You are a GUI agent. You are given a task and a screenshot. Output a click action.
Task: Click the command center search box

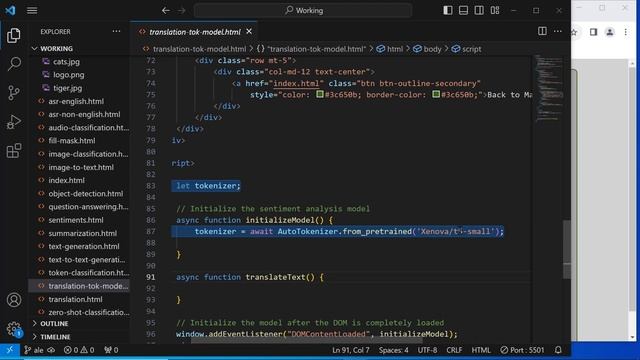303,10
